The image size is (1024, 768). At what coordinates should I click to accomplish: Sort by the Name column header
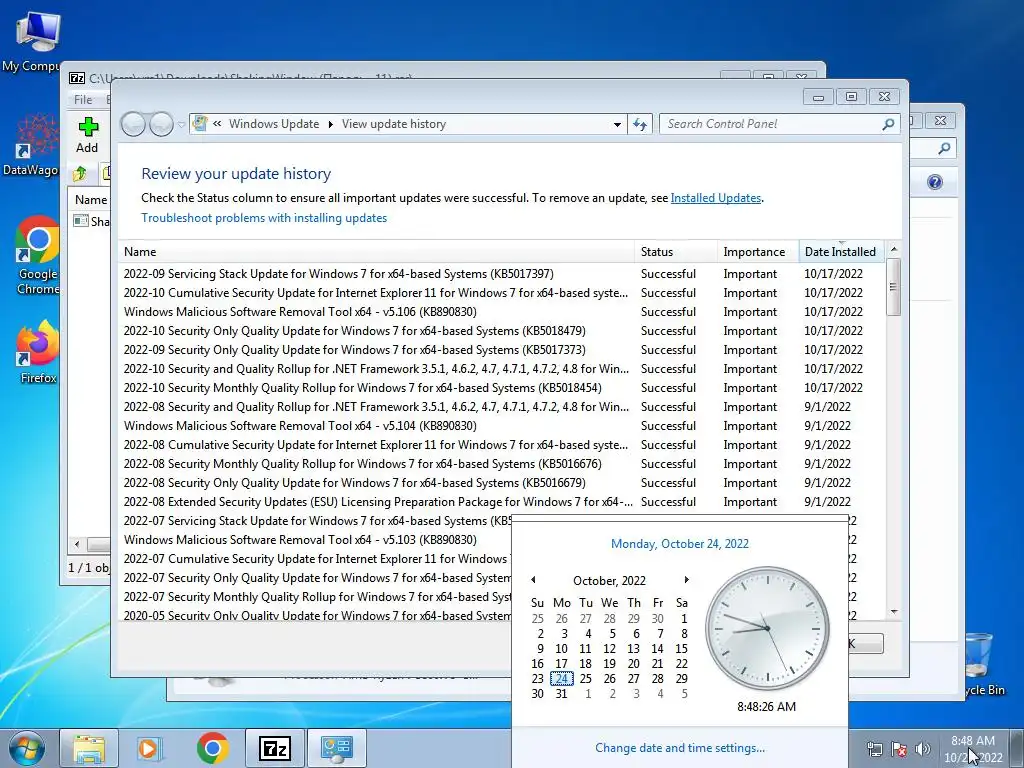coord(377,251)
